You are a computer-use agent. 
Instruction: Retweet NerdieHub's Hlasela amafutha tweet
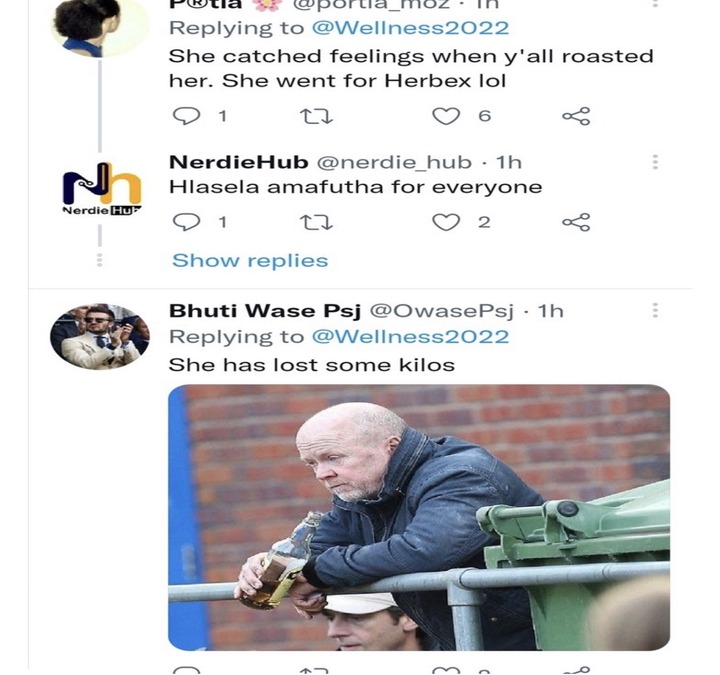tap(316, 223)
